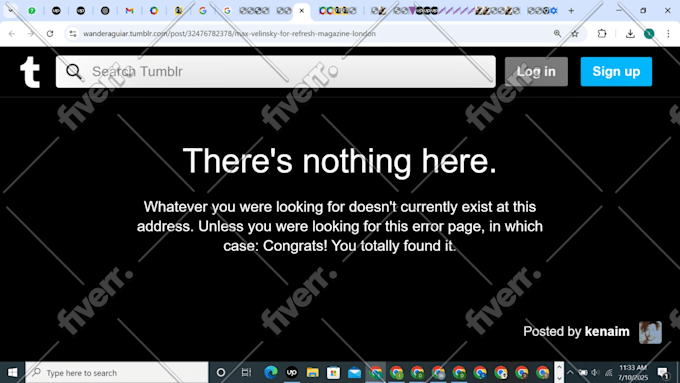Image resolution: width=680 pixels, height=383 pixels.
Task: Click the address bar URL
Action: pos(229,33)
